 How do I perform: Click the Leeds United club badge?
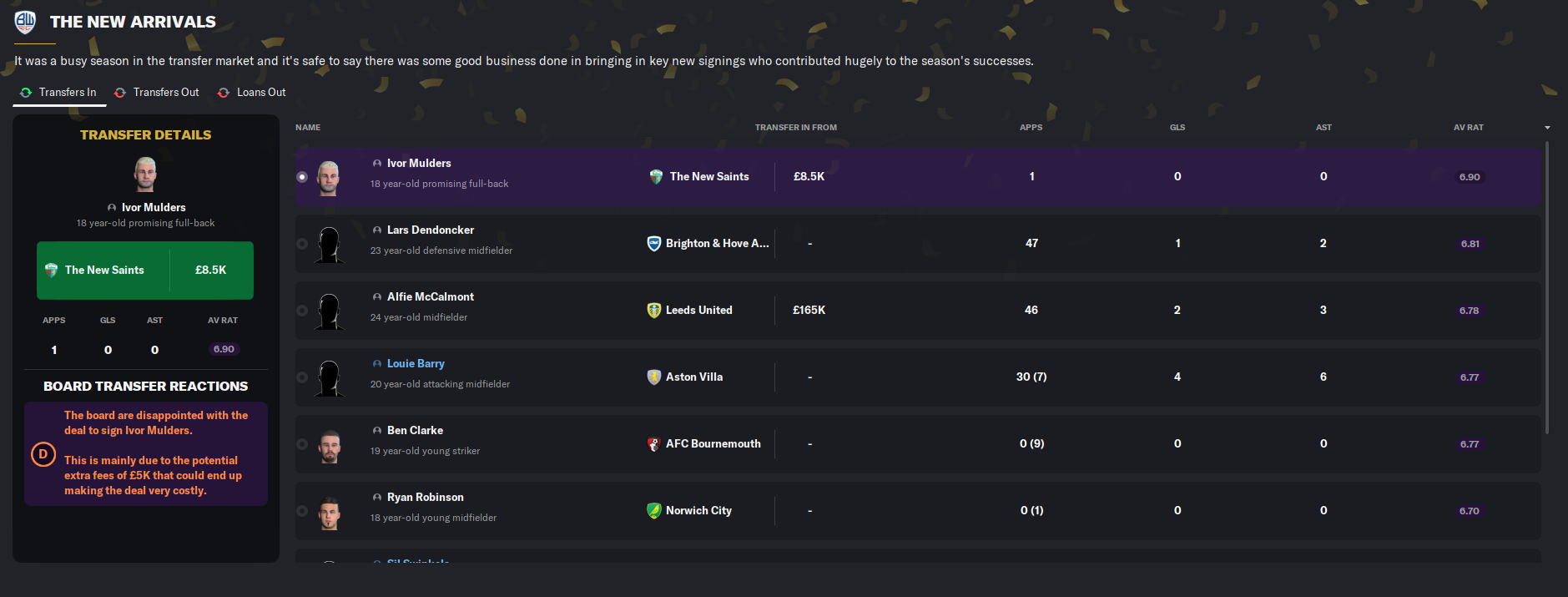click(654, 311)
